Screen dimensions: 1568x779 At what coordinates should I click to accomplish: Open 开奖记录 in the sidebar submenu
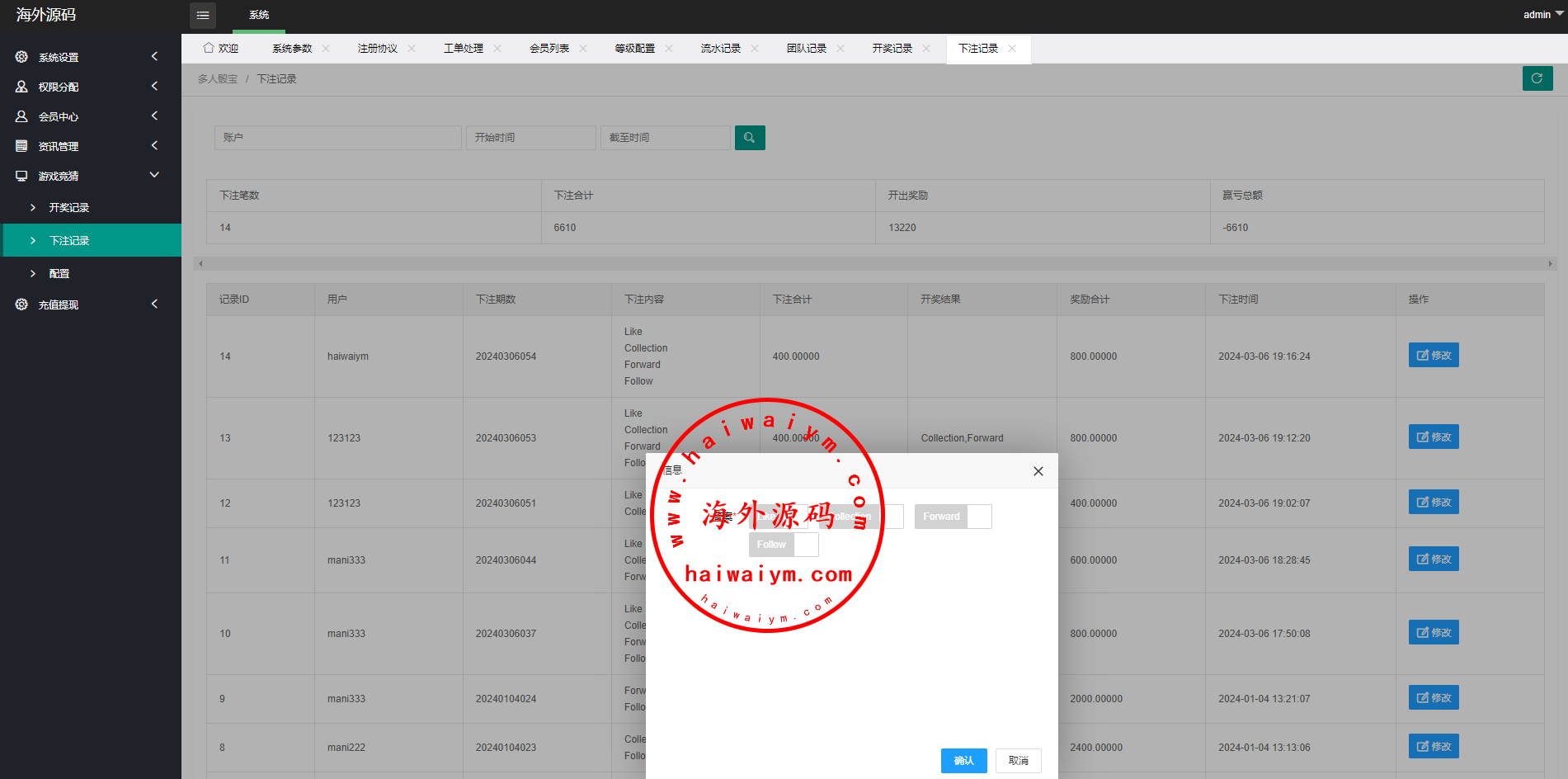[69, 208]
